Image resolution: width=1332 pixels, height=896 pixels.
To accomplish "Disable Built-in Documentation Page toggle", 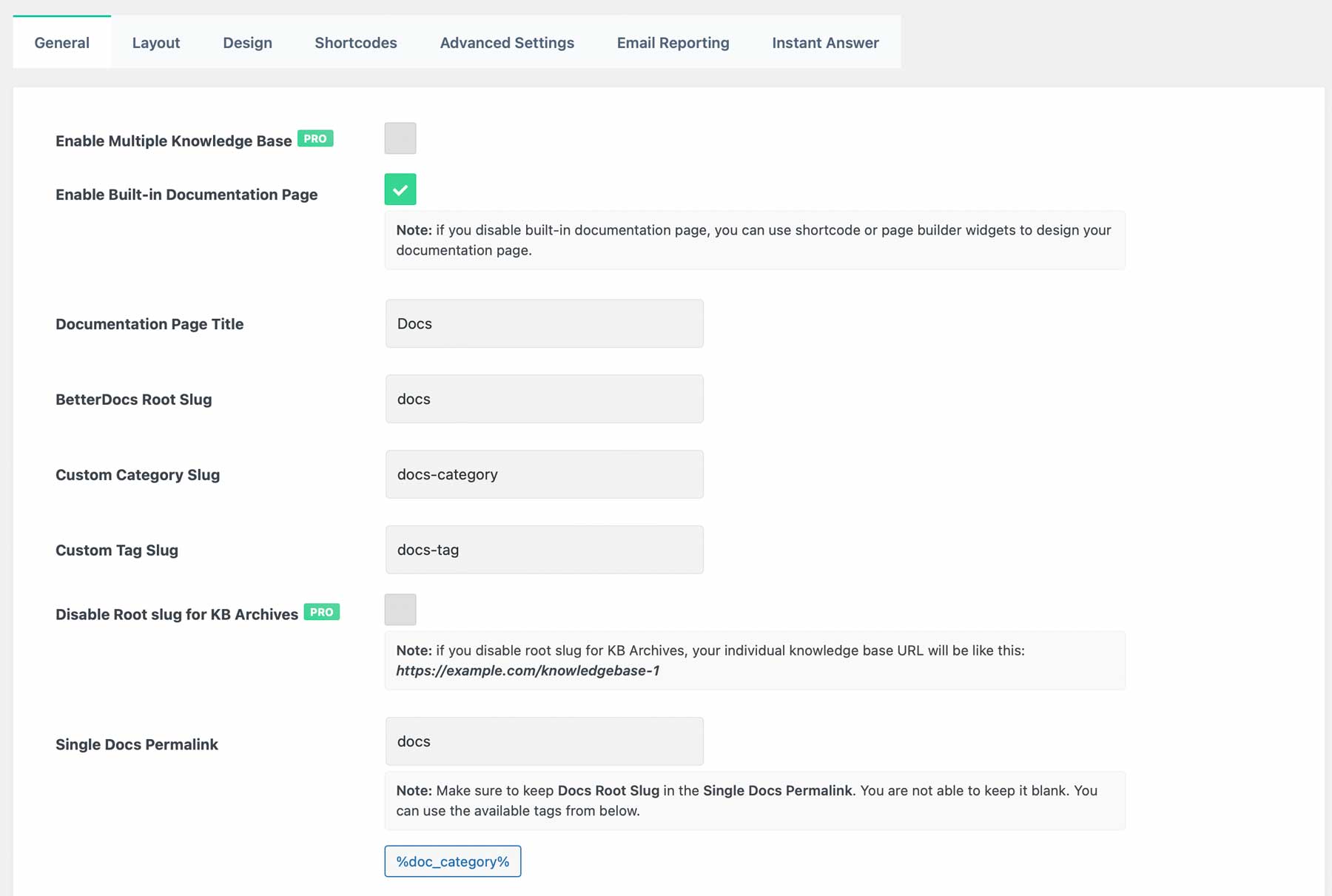I will coord(400,189).
